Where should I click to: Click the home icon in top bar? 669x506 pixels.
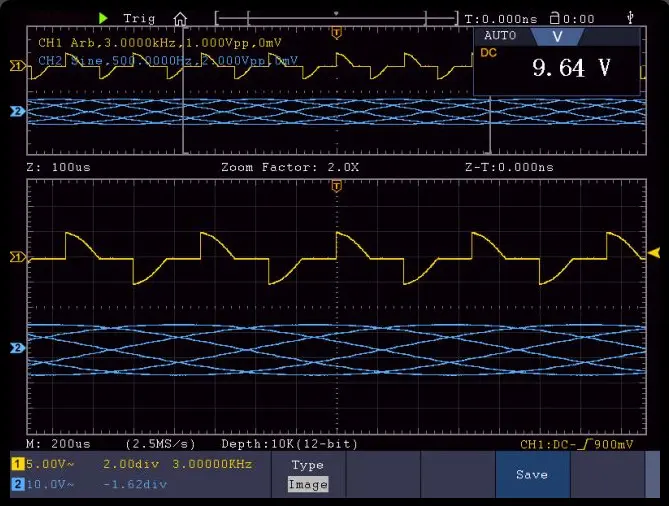[x=180, y=18]
